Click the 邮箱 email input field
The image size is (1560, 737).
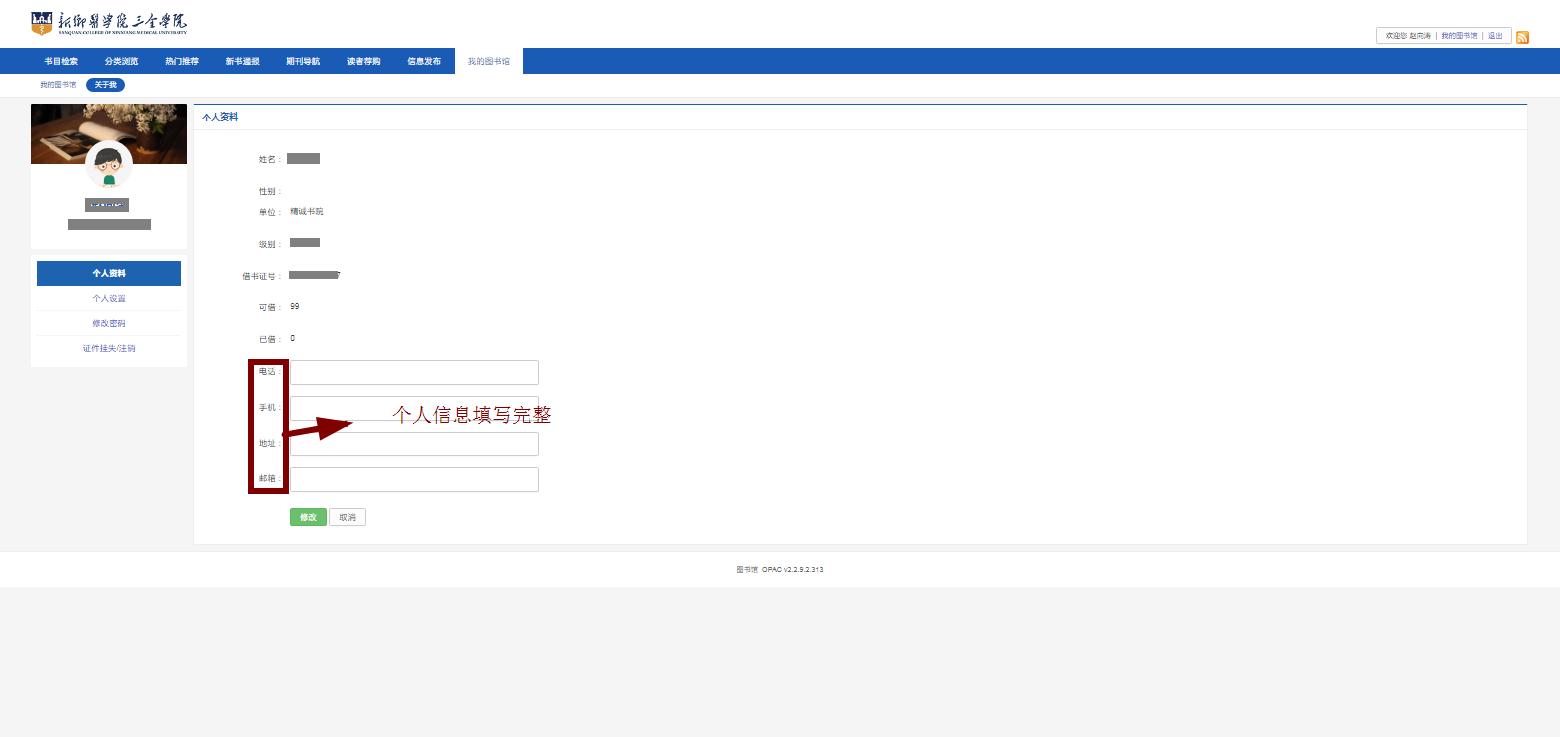(414, 480)
